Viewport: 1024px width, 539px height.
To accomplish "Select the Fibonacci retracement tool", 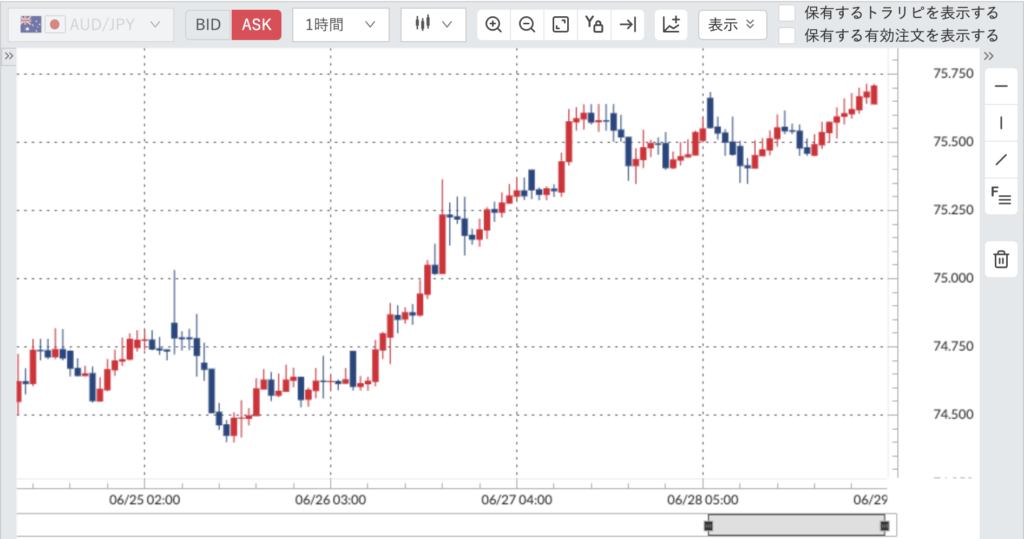I will pyautogui.click(x=1000, y=196).
